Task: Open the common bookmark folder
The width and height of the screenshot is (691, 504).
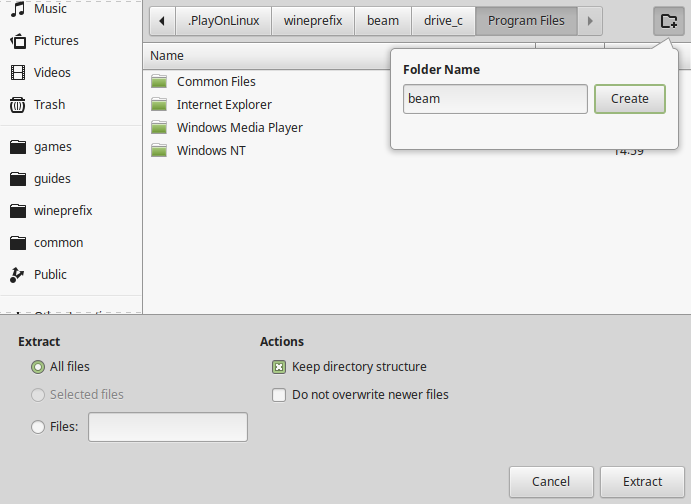Action: 46,242
